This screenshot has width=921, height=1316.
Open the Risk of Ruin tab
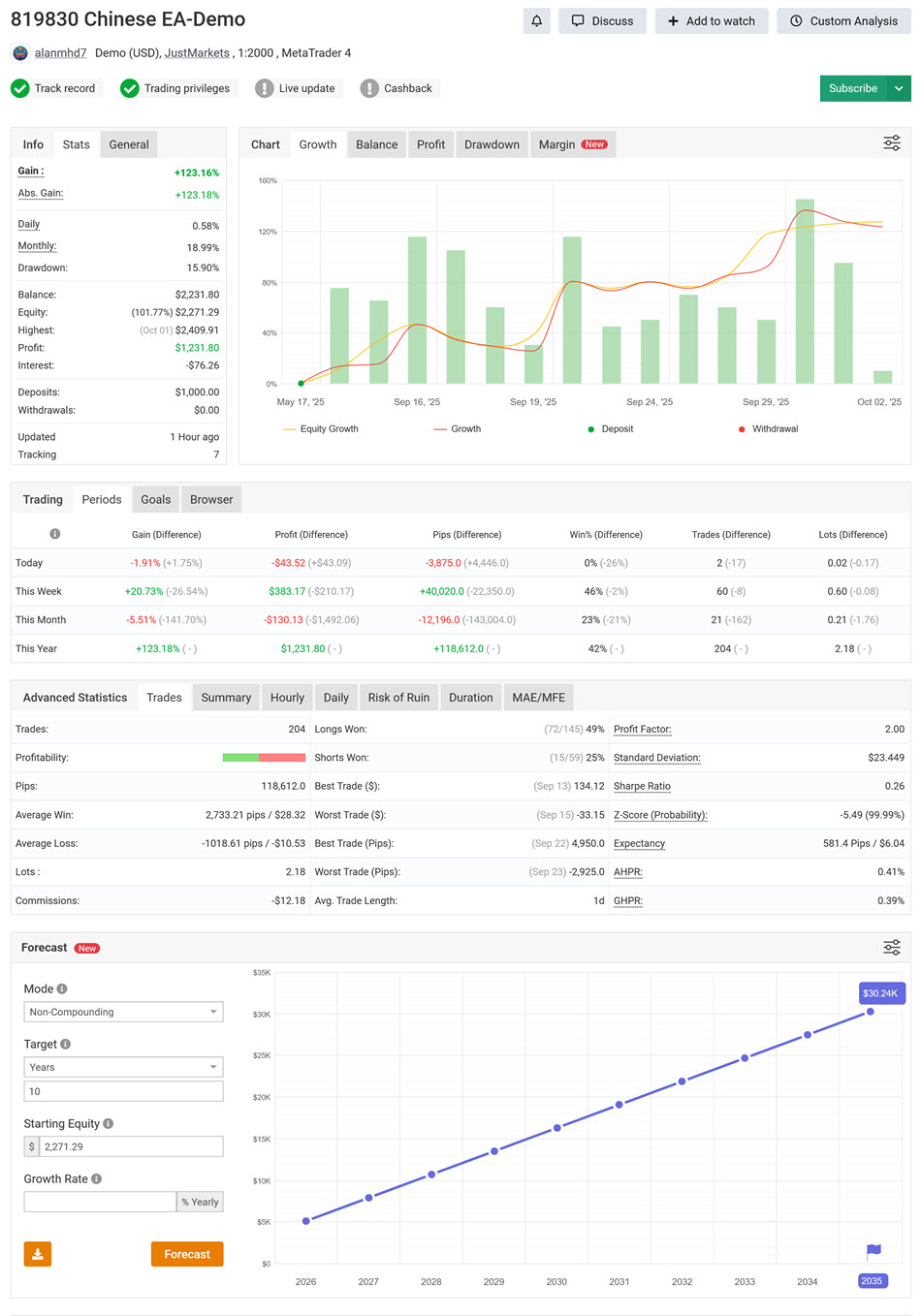[x=397, y=697]
